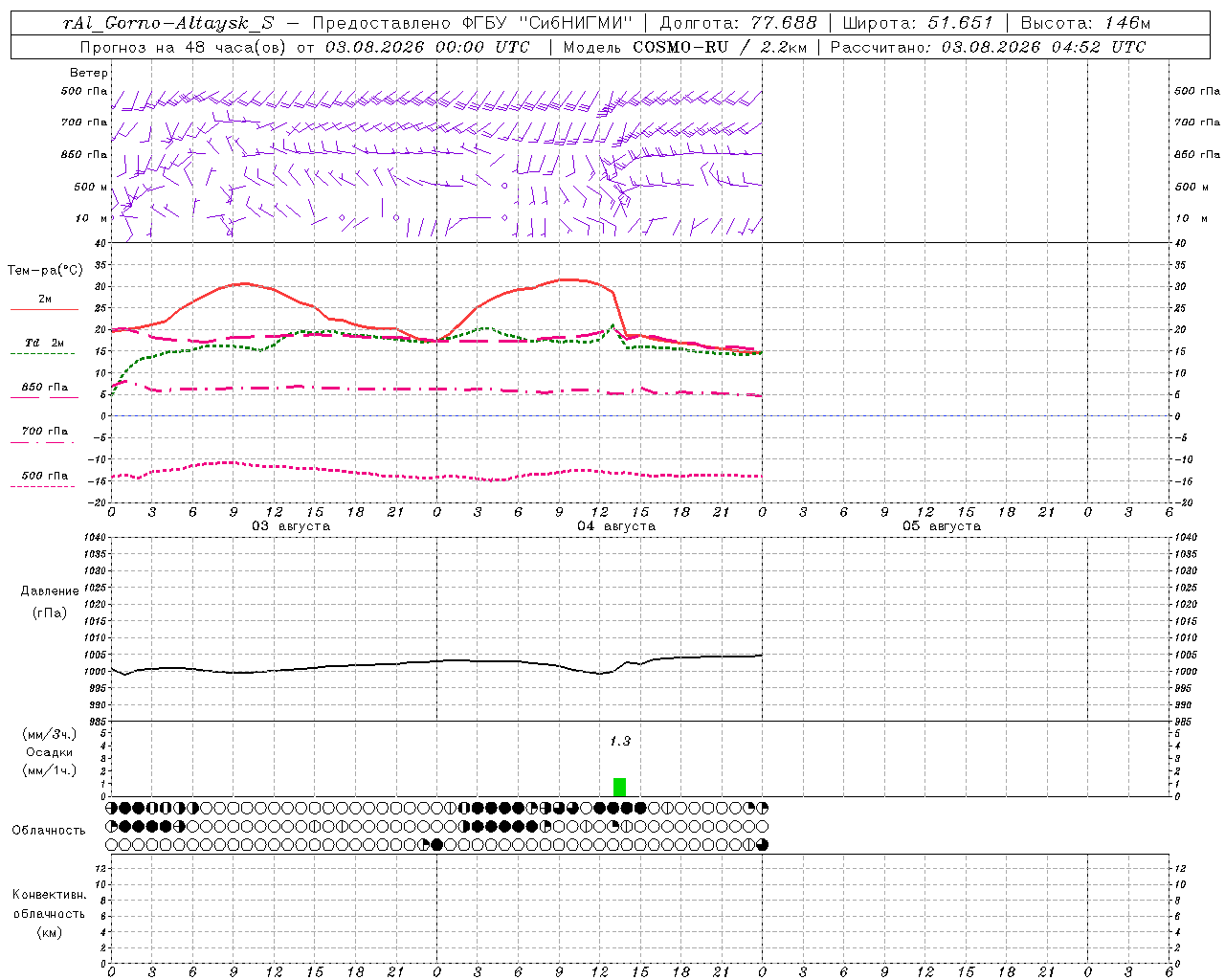Click the 1.3 precipitation value label
This screenshot has width=1225, height=980.
620,741
